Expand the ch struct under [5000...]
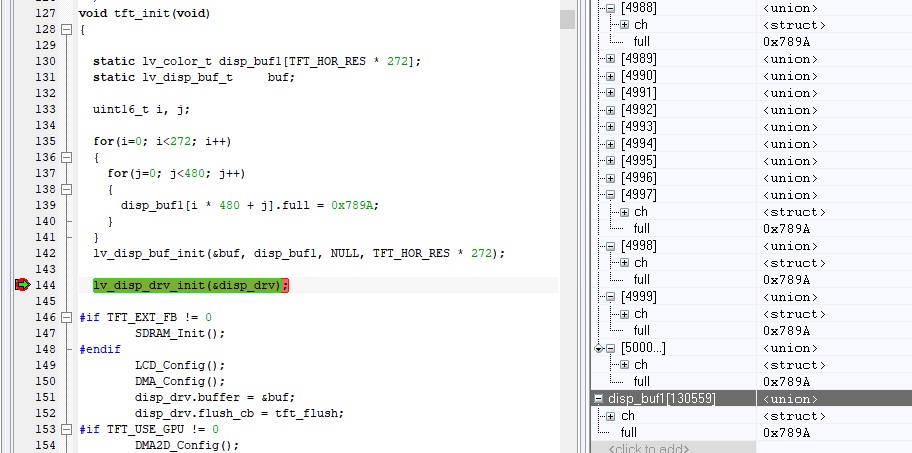Viewport: 912px width, 453px height. (x=624, y=365)
